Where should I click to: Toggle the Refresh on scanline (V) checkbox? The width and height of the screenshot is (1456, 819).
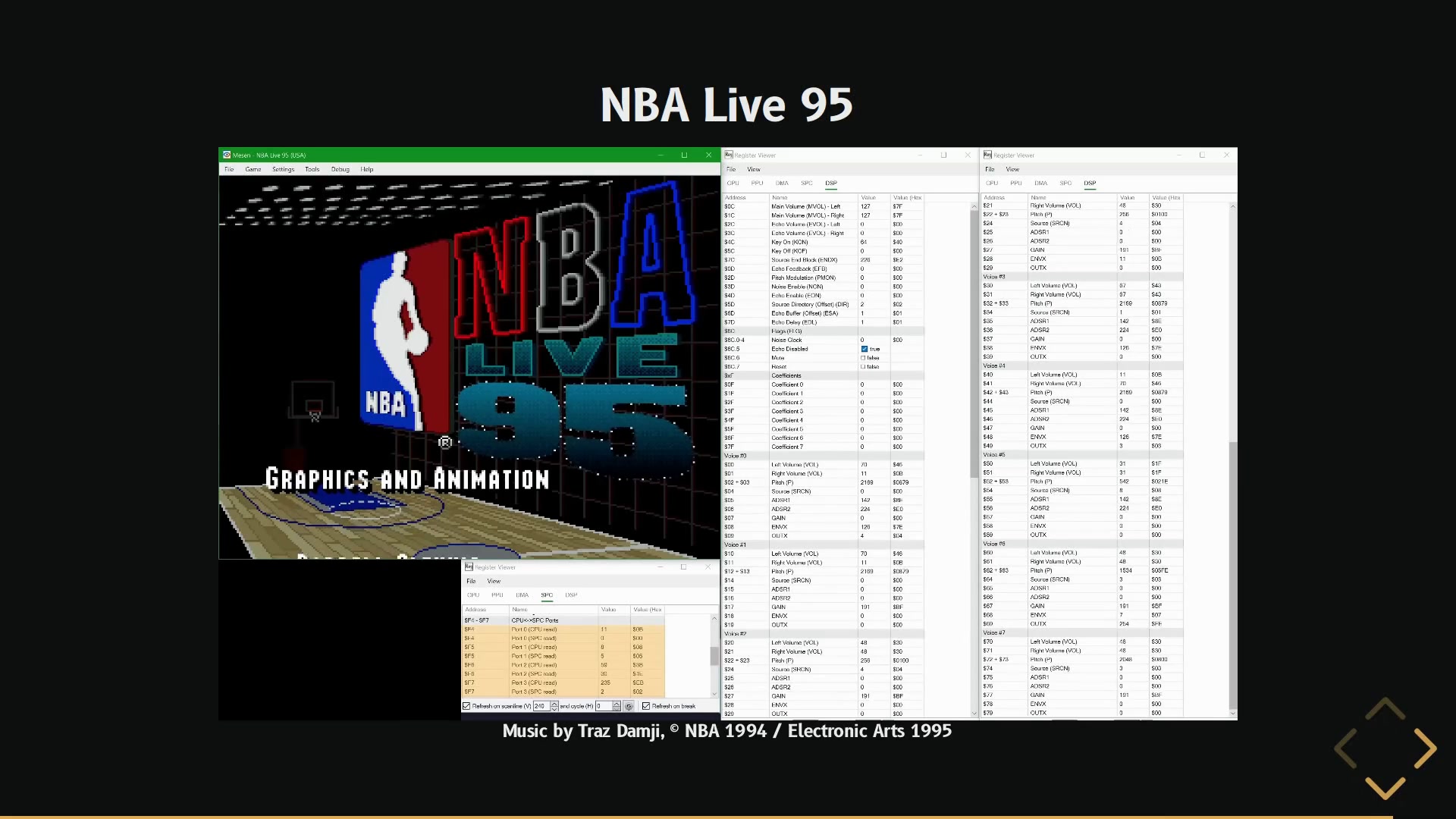466,706
